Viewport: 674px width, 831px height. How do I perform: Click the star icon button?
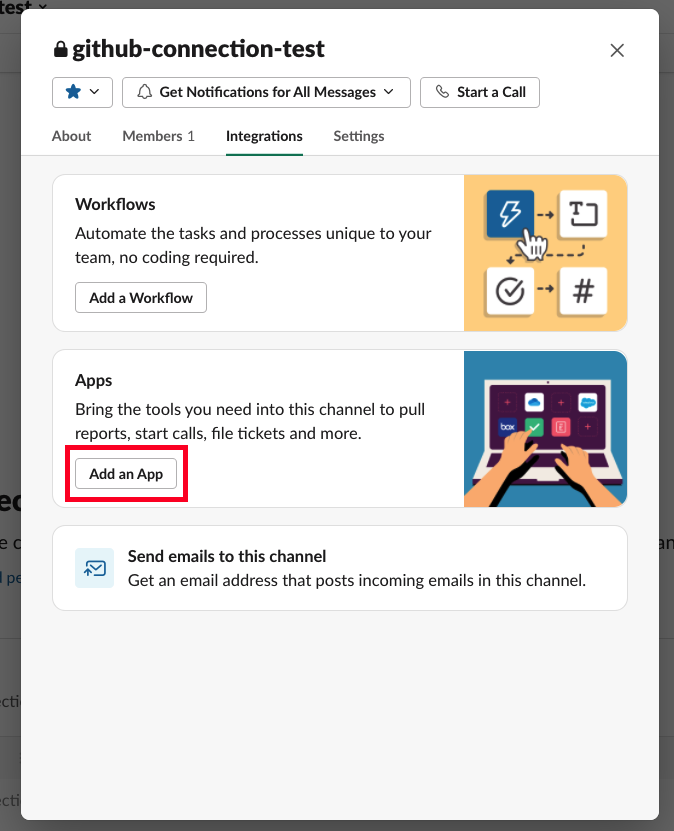(x=73, y=92)
